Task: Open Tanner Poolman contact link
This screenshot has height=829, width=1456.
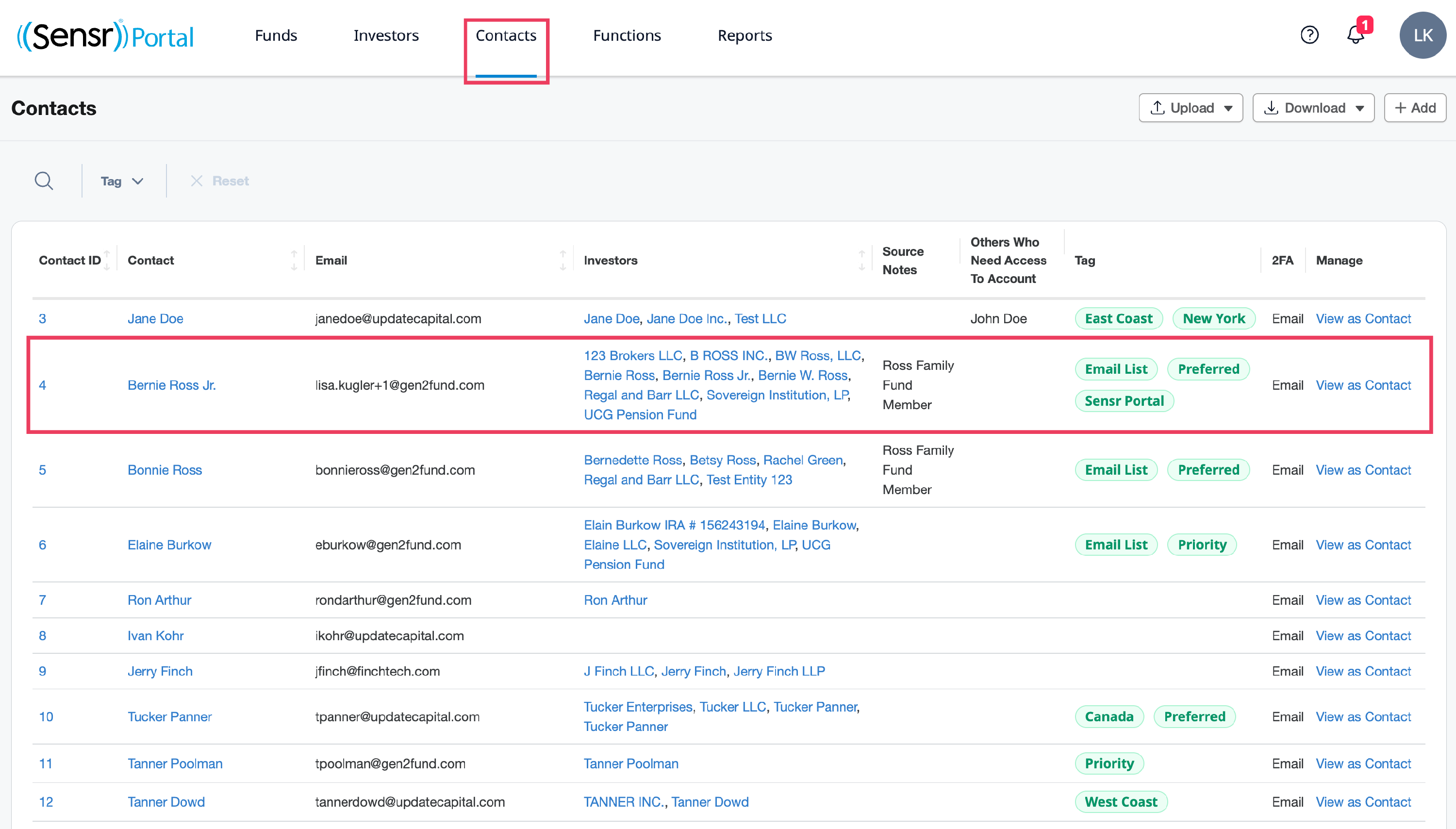Action: tap(175, 763)
